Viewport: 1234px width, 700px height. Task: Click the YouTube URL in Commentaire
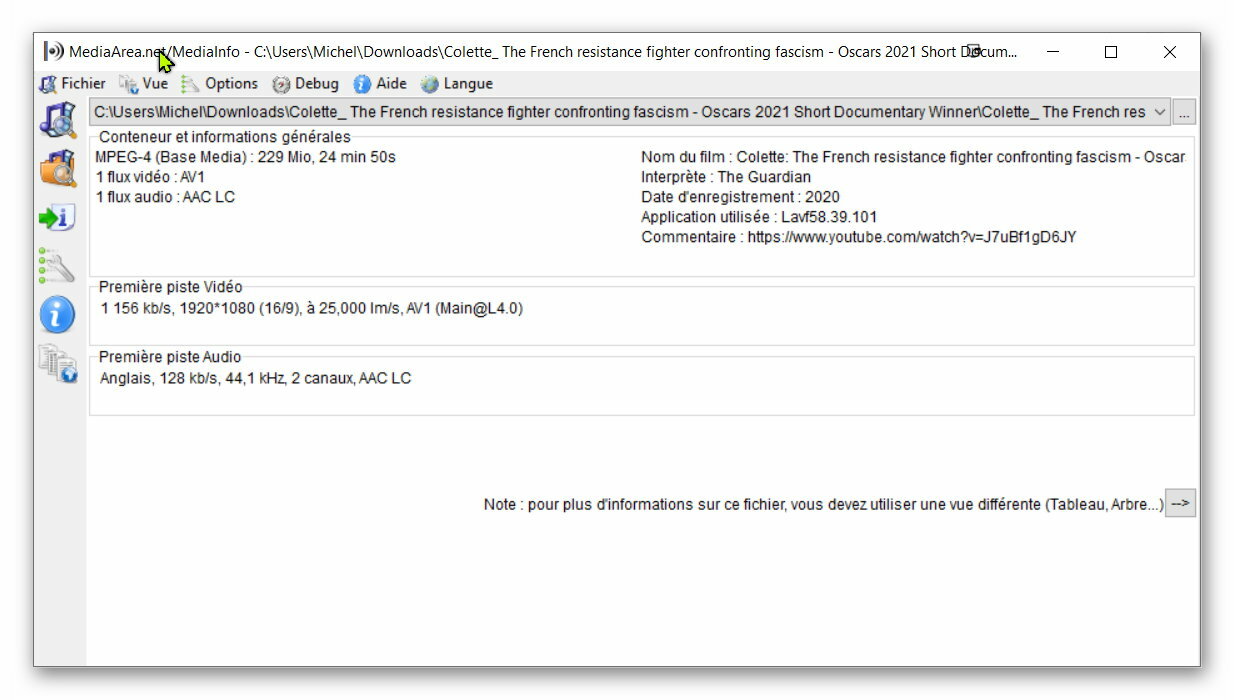[x=912, y=237]
